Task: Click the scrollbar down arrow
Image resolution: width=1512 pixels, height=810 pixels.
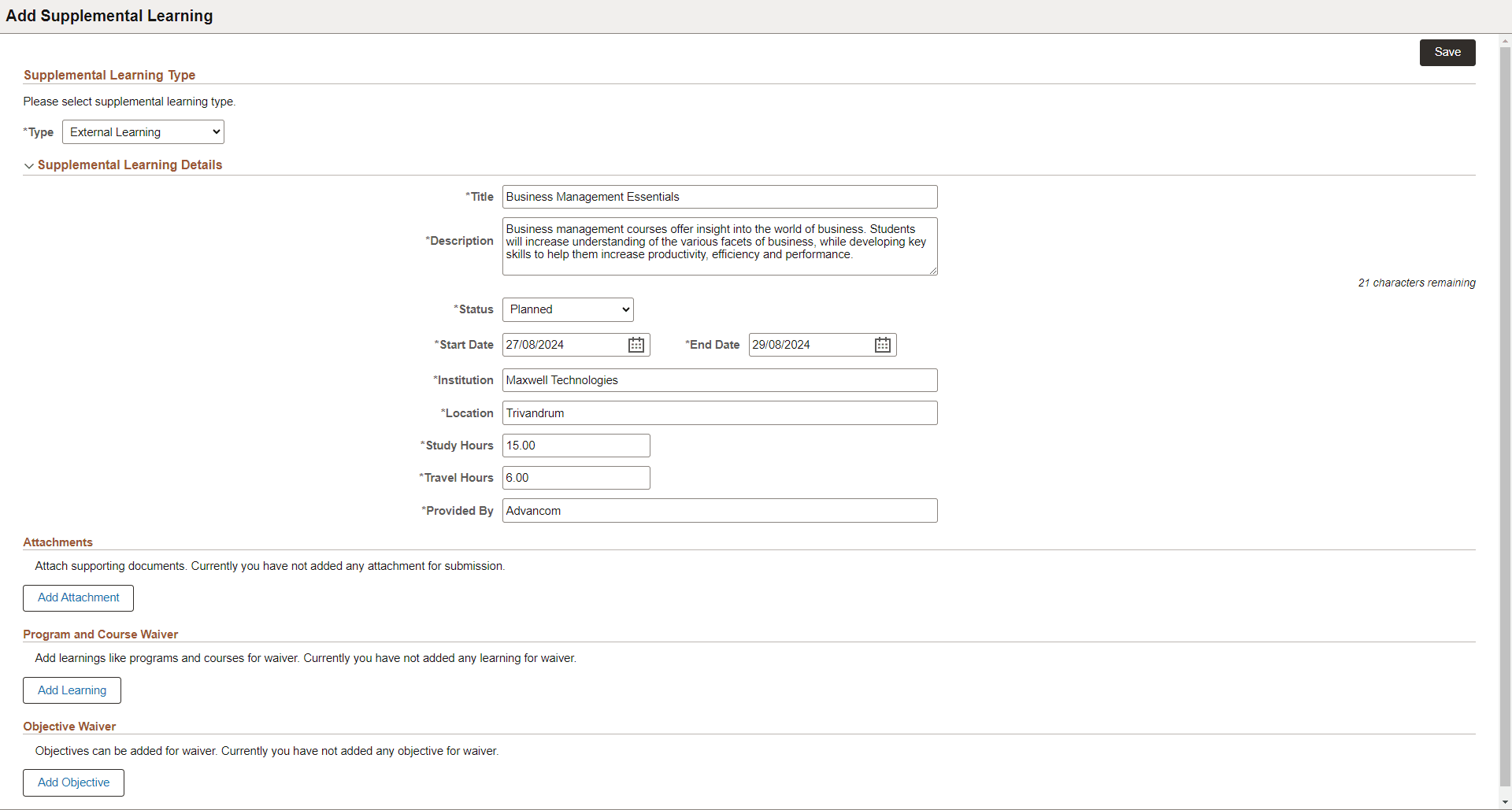Action: click(x=1505, y=802)
